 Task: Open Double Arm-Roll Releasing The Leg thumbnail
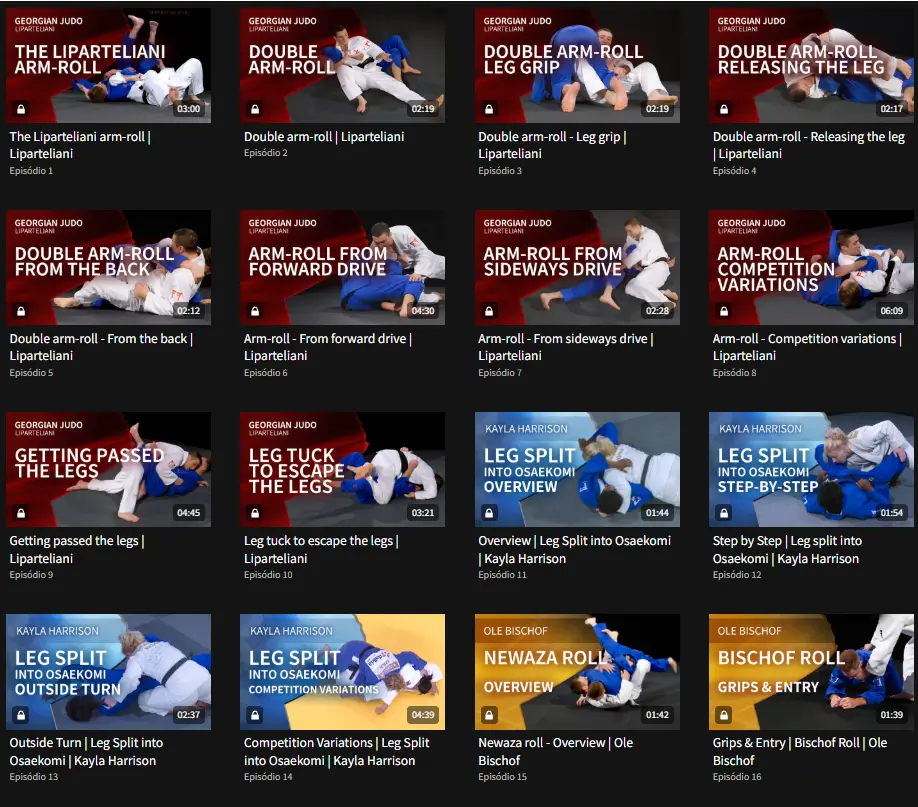click(x=811, y=65)
